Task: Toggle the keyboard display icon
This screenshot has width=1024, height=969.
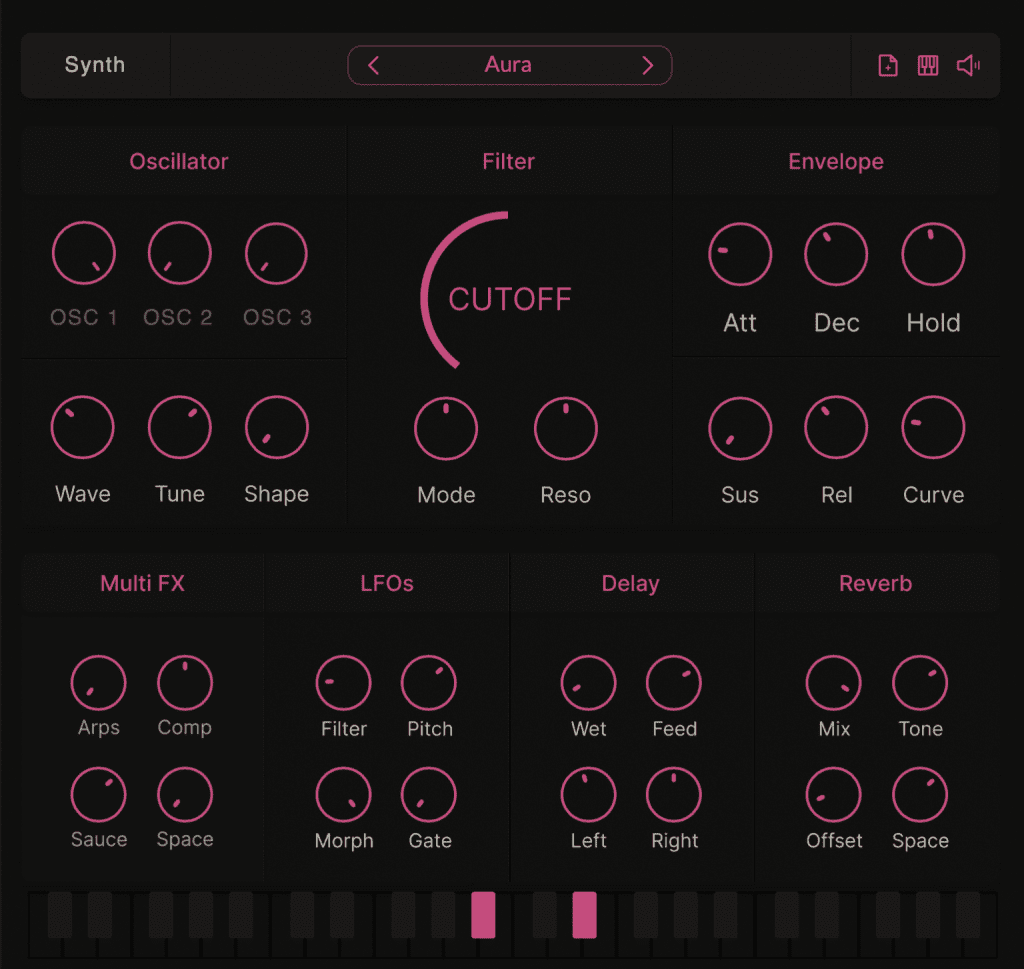Action: click(927, 65)
